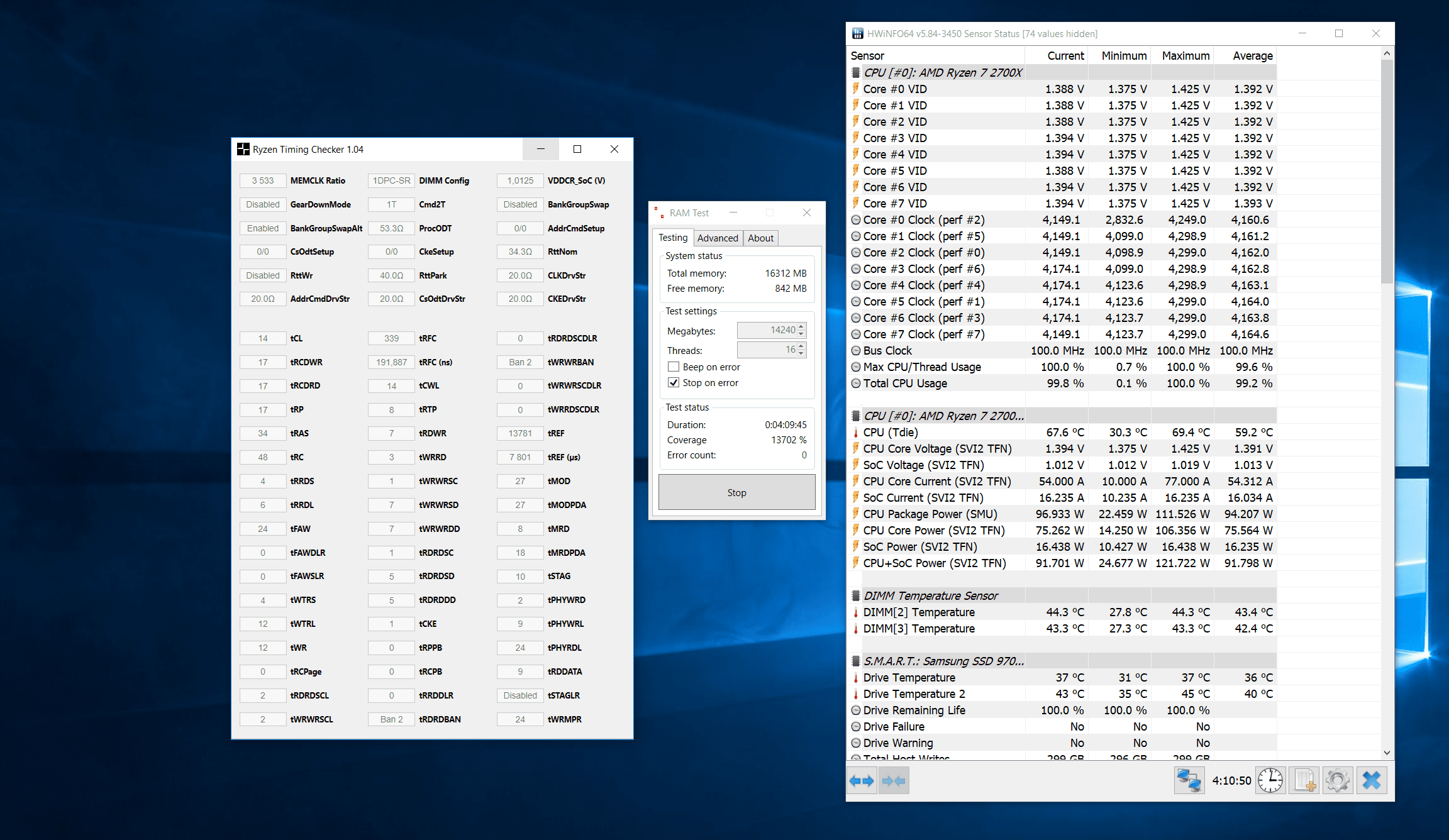Select the tRFC (ns) value 191,887
1449x840 pixels.
[391, 362]
